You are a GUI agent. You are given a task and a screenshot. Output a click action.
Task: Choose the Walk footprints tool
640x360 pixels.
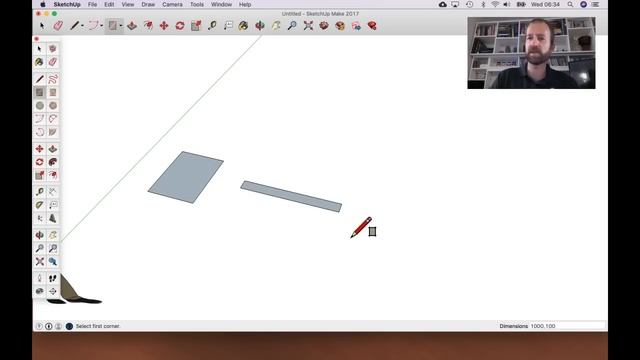point(53,278)
